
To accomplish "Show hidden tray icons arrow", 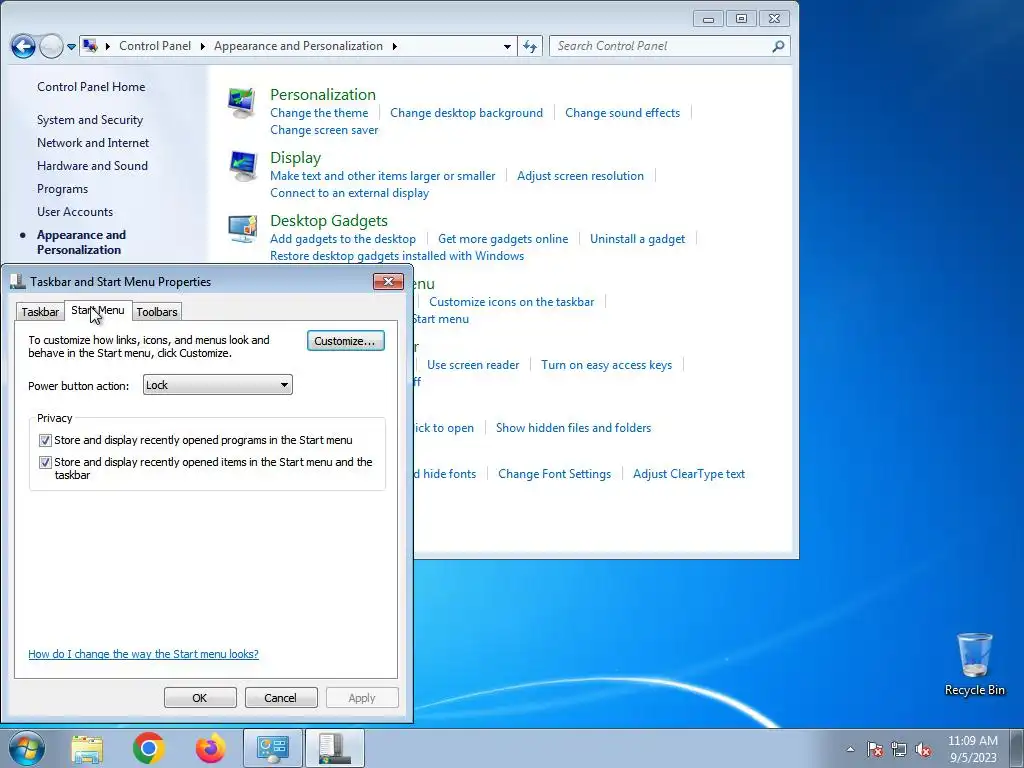I will pos(850,749).
